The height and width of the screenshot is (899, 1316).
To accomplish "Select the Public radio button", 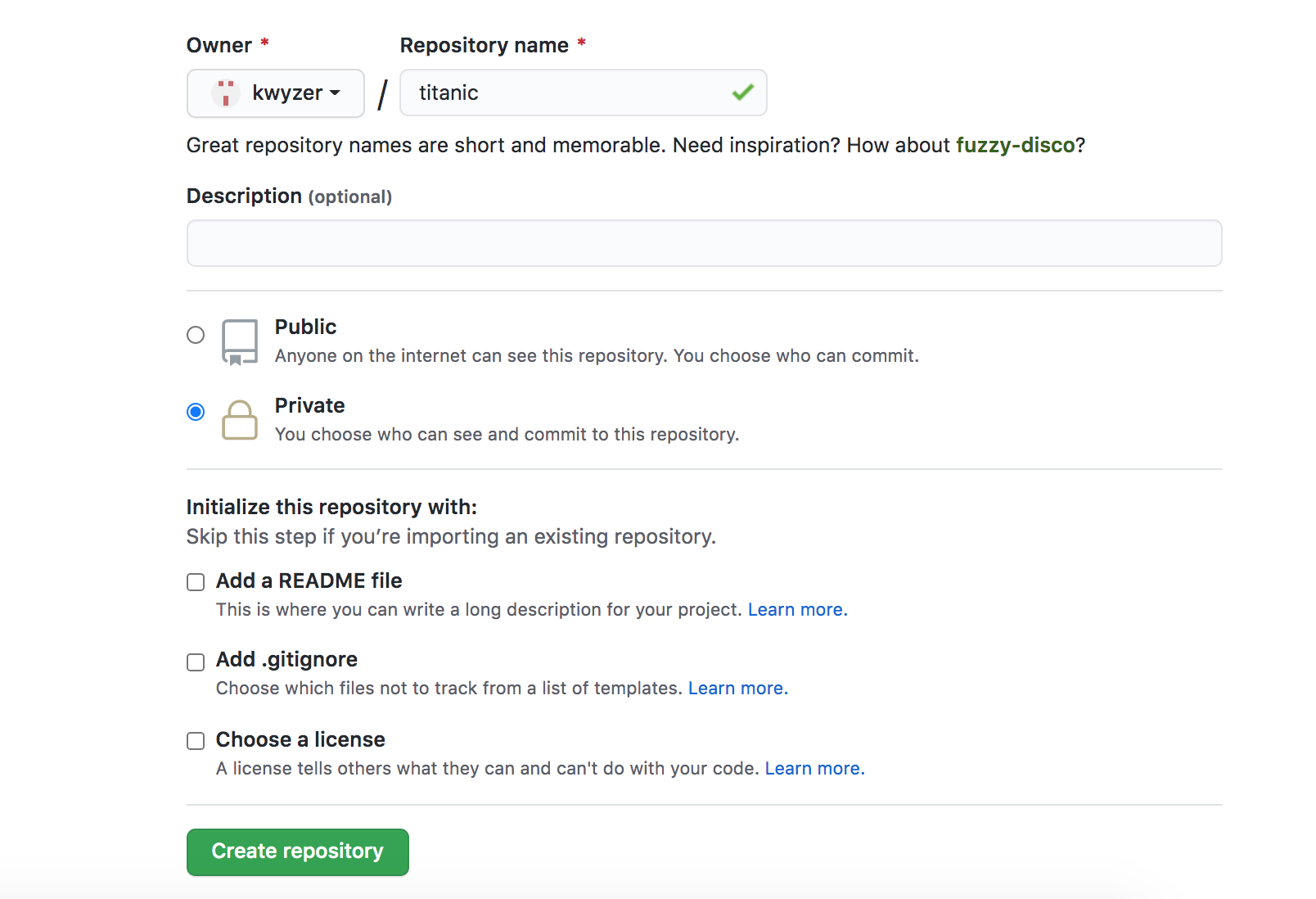I will [x=196, y=335].
